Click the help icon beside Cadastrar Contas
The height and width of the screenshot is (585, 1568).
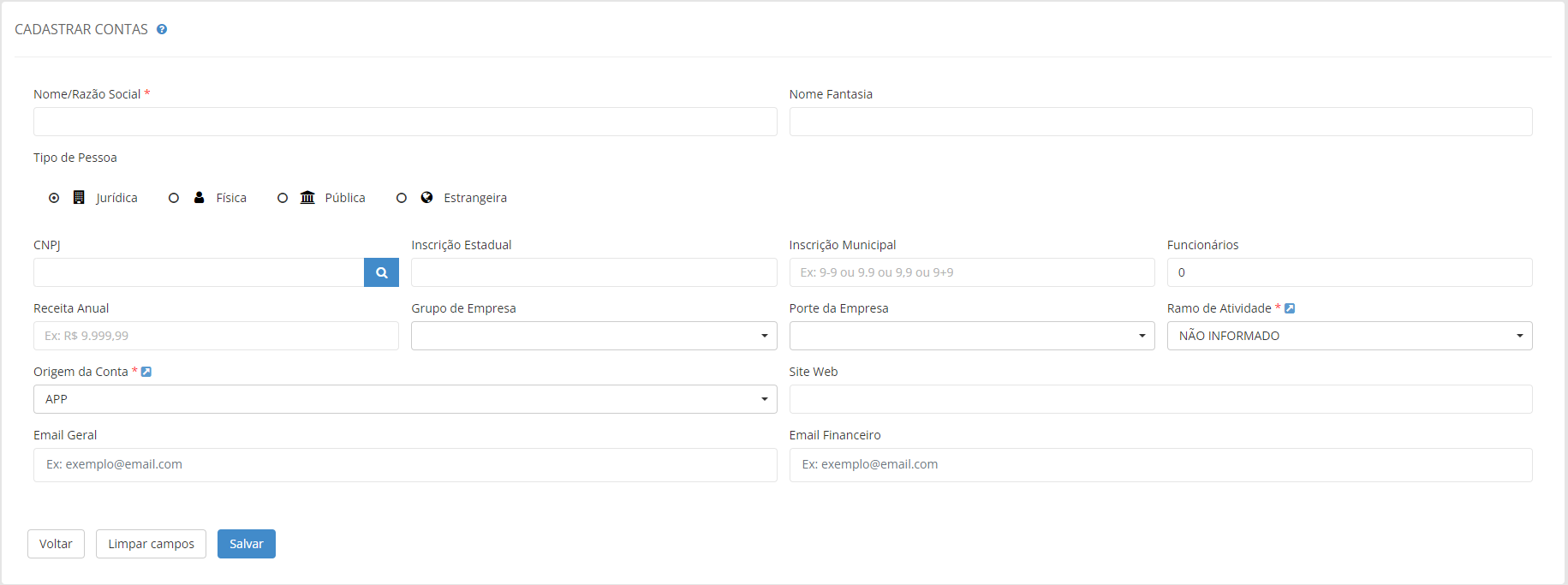(x=162, y=29)
